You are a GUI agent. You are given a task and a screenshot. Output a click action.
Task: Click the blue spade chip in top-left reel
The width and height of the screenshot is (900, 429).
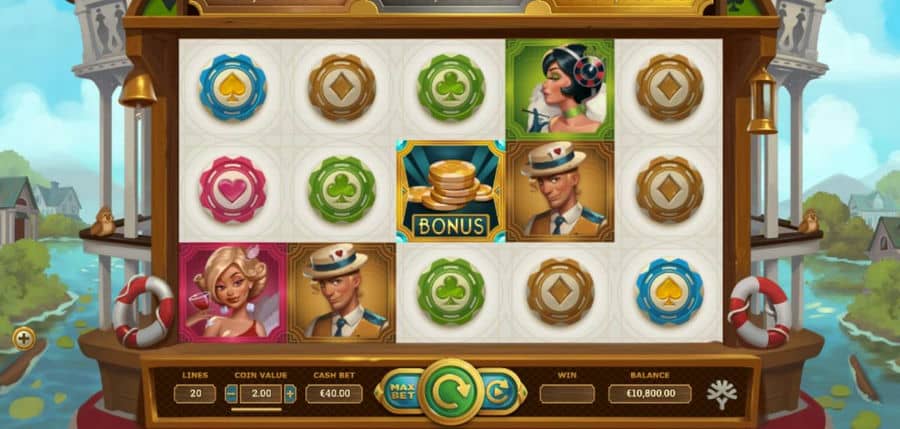coord(232,87)
